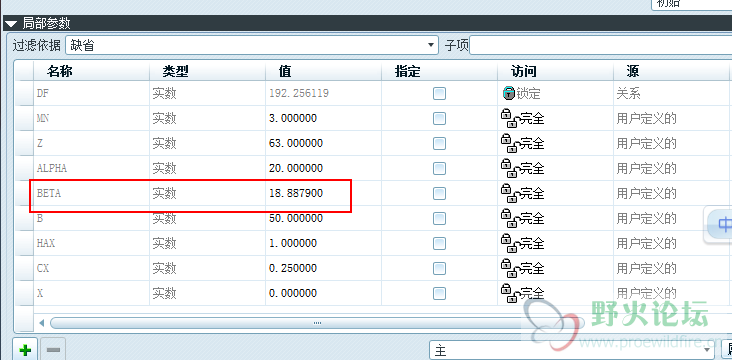Screen dimensions: 732x360
Task: Click the horizontal scrollbar left arrow
Action: click(42, 323)
